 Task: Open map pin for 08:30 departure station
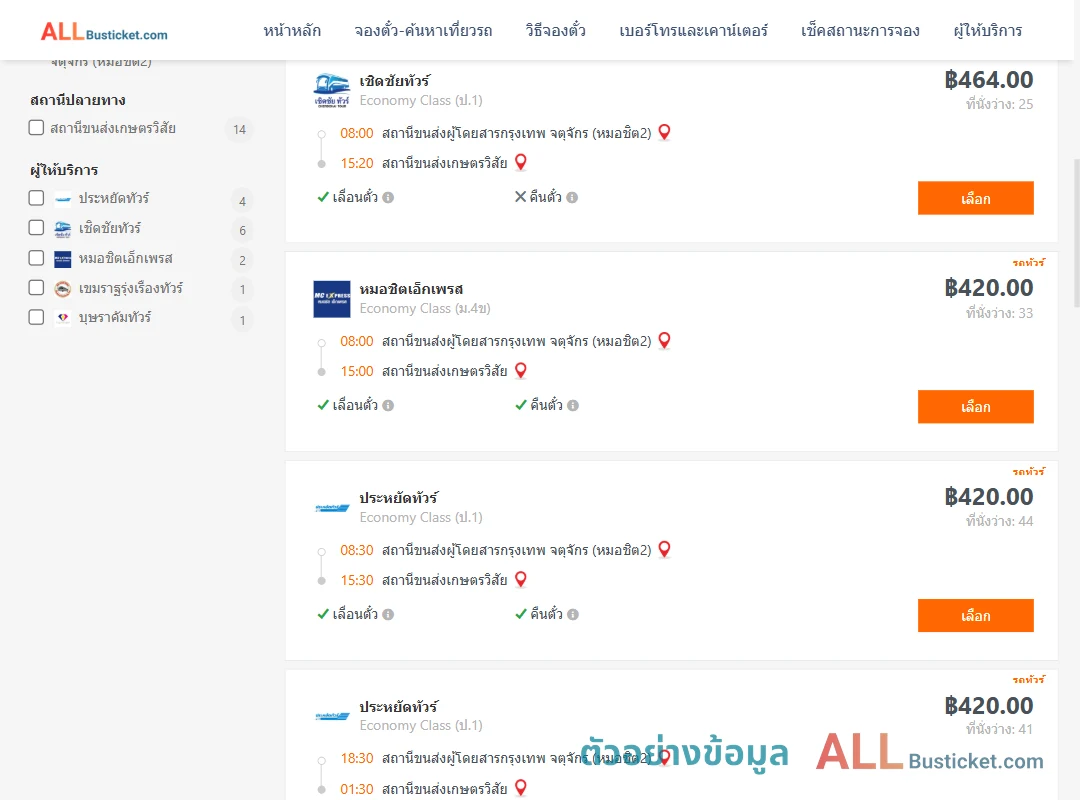click(x=664, y=549)
